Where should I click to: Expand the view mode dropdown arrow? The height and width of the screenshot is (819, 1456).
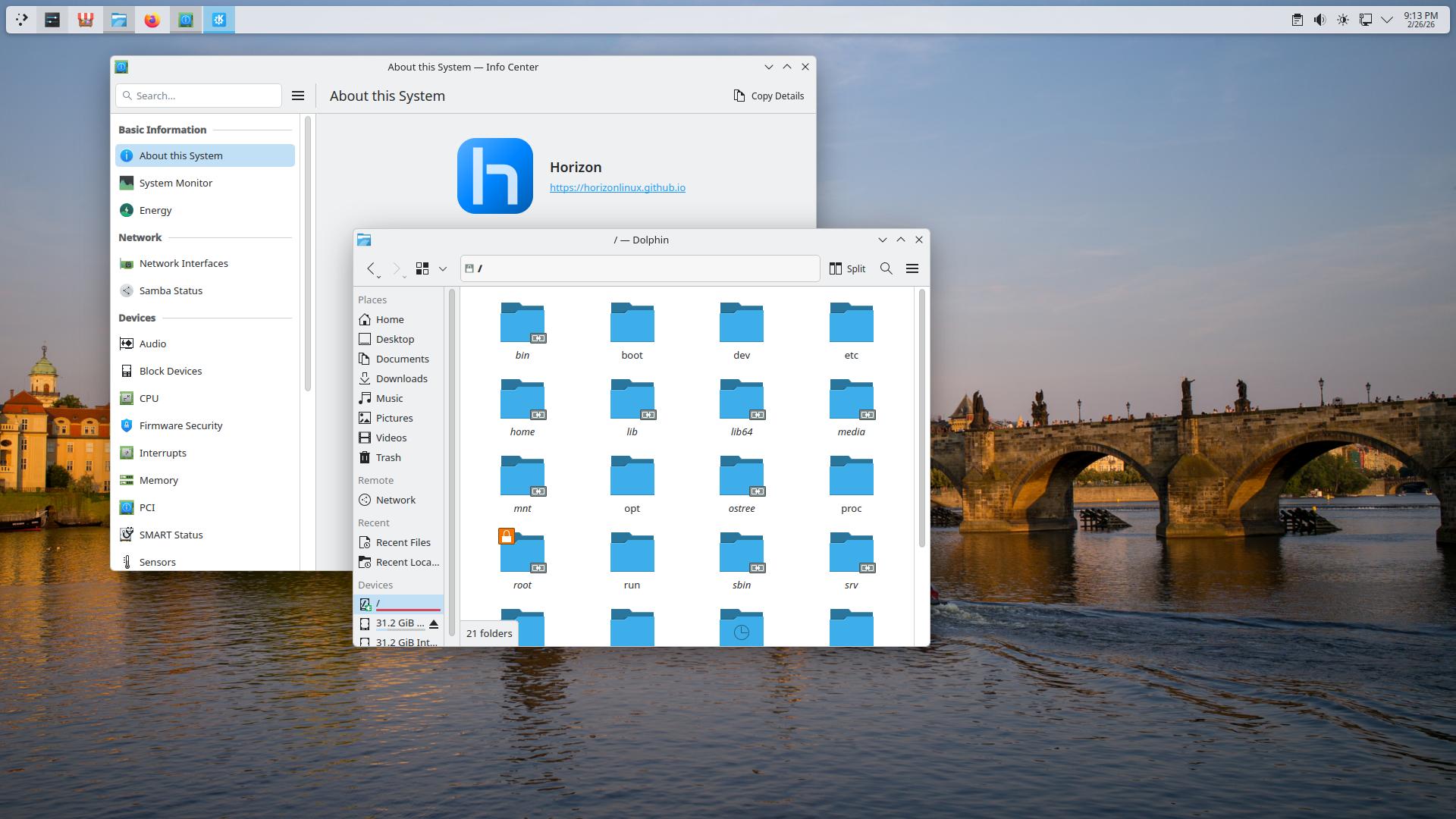click(443, 268)
